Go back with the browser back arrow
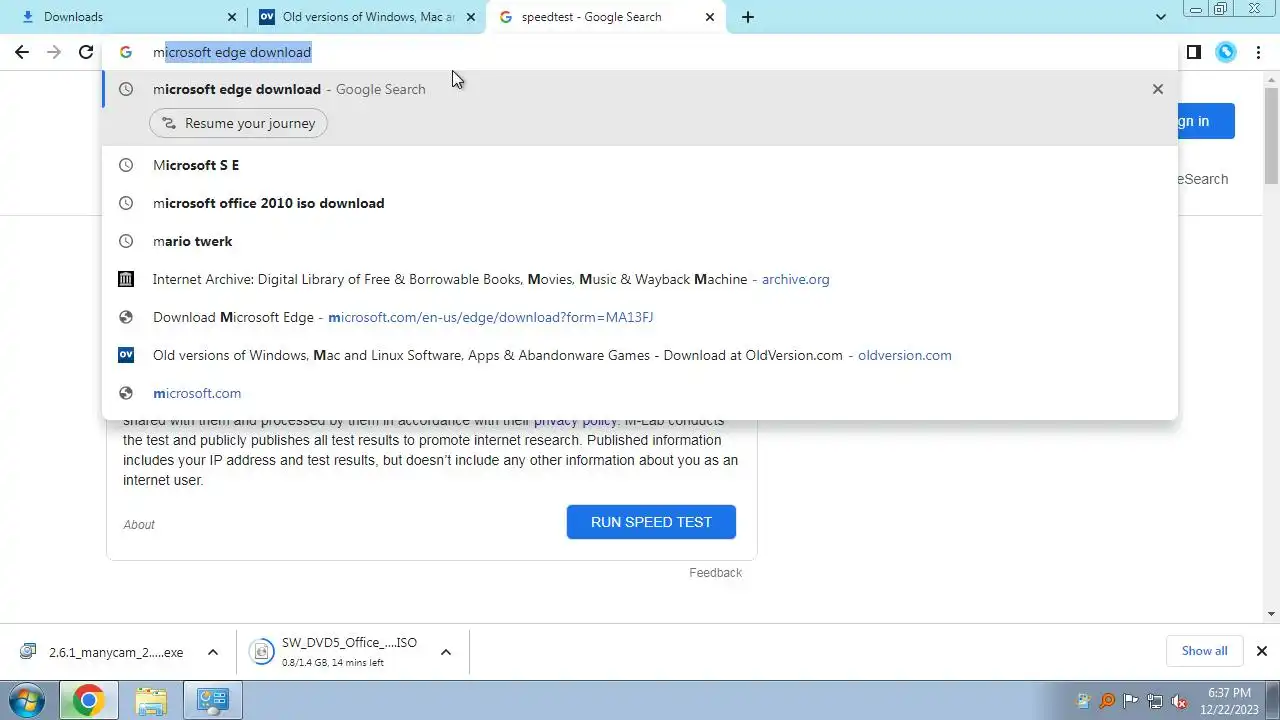1280x720 pixels. pyautogui.click(x=22, y=52)
